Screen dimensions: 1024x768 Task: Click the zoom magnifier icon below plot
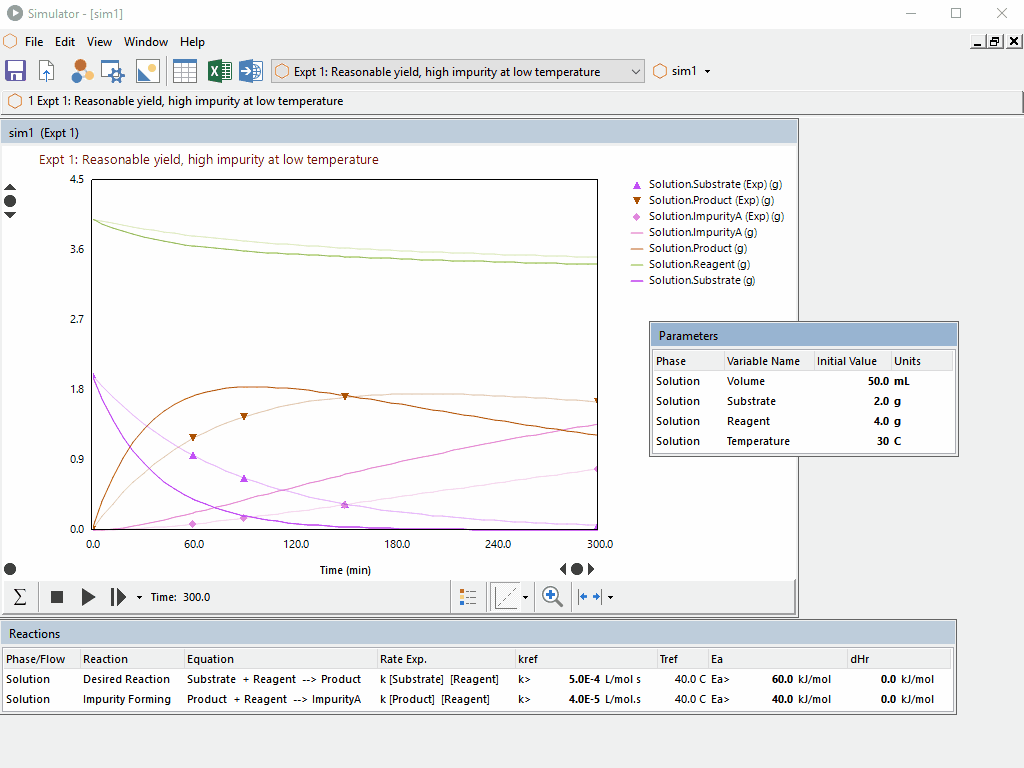click(551, 597)
